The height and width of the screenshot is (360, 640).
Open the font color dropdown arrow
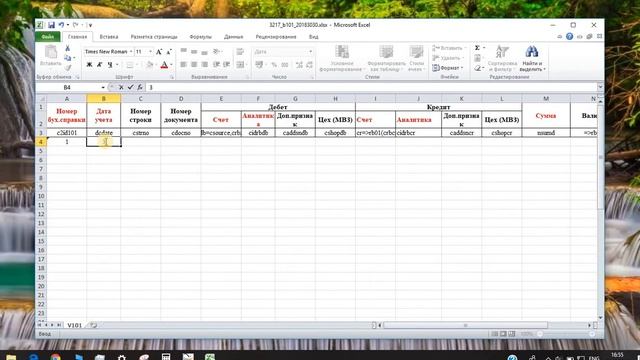[171, 64]
